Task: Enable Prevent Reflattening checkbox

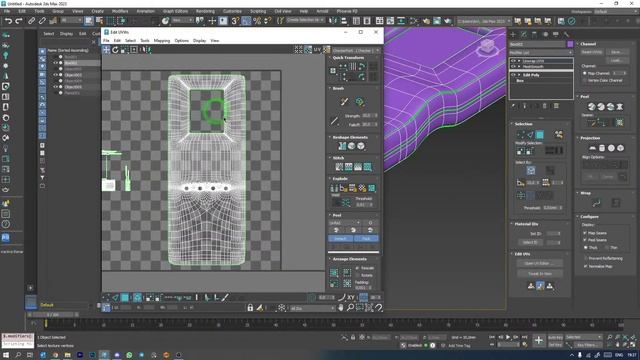Action: [586, 259]
